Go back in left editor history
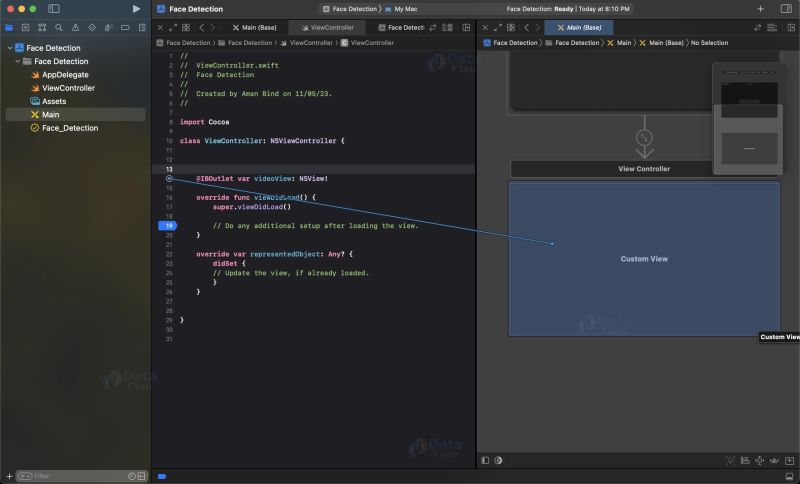Image resolution: width=800 pixels, height=484 pixels. 202,28
